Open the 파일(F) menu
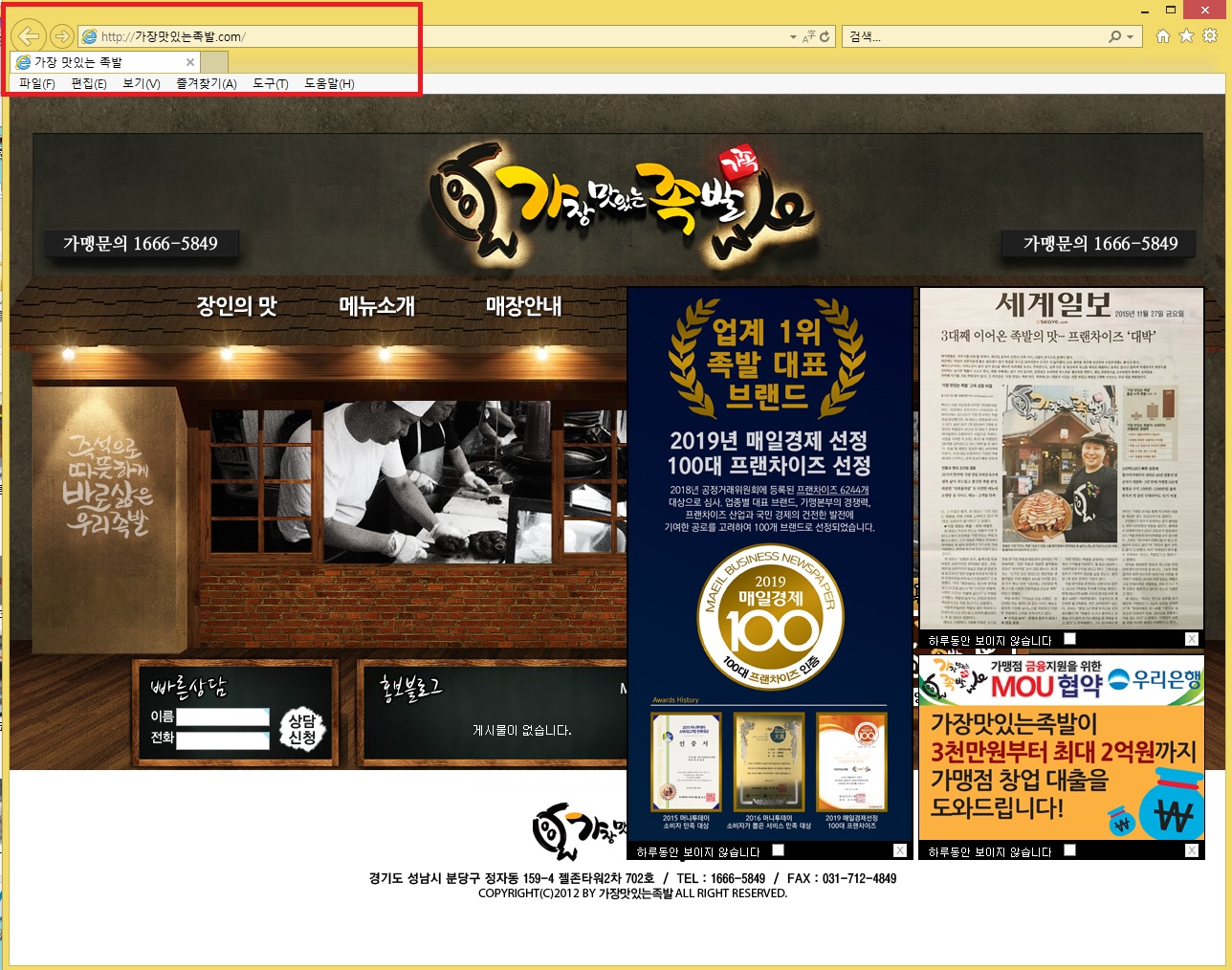The width and height of the screenshot is (1232, 970). tap(36, 84)
